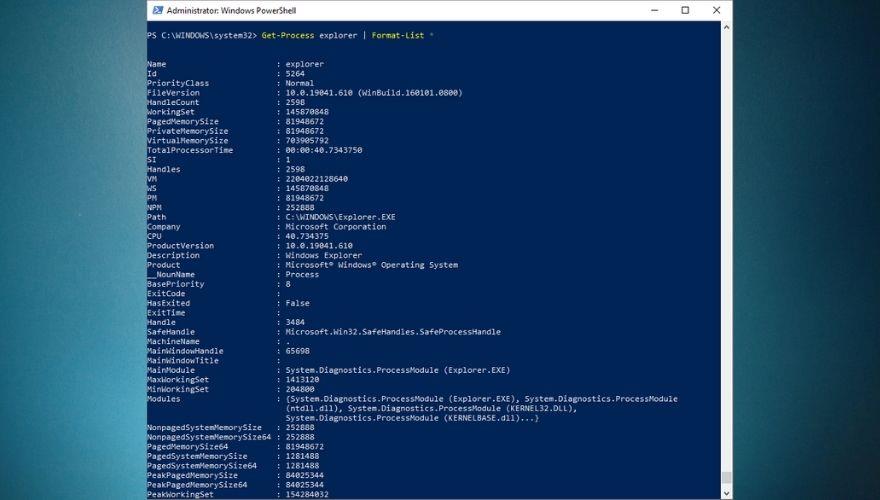Click the Get-Process command text
This screenshot has height=500, width=880.
click(x=288, y=35)
